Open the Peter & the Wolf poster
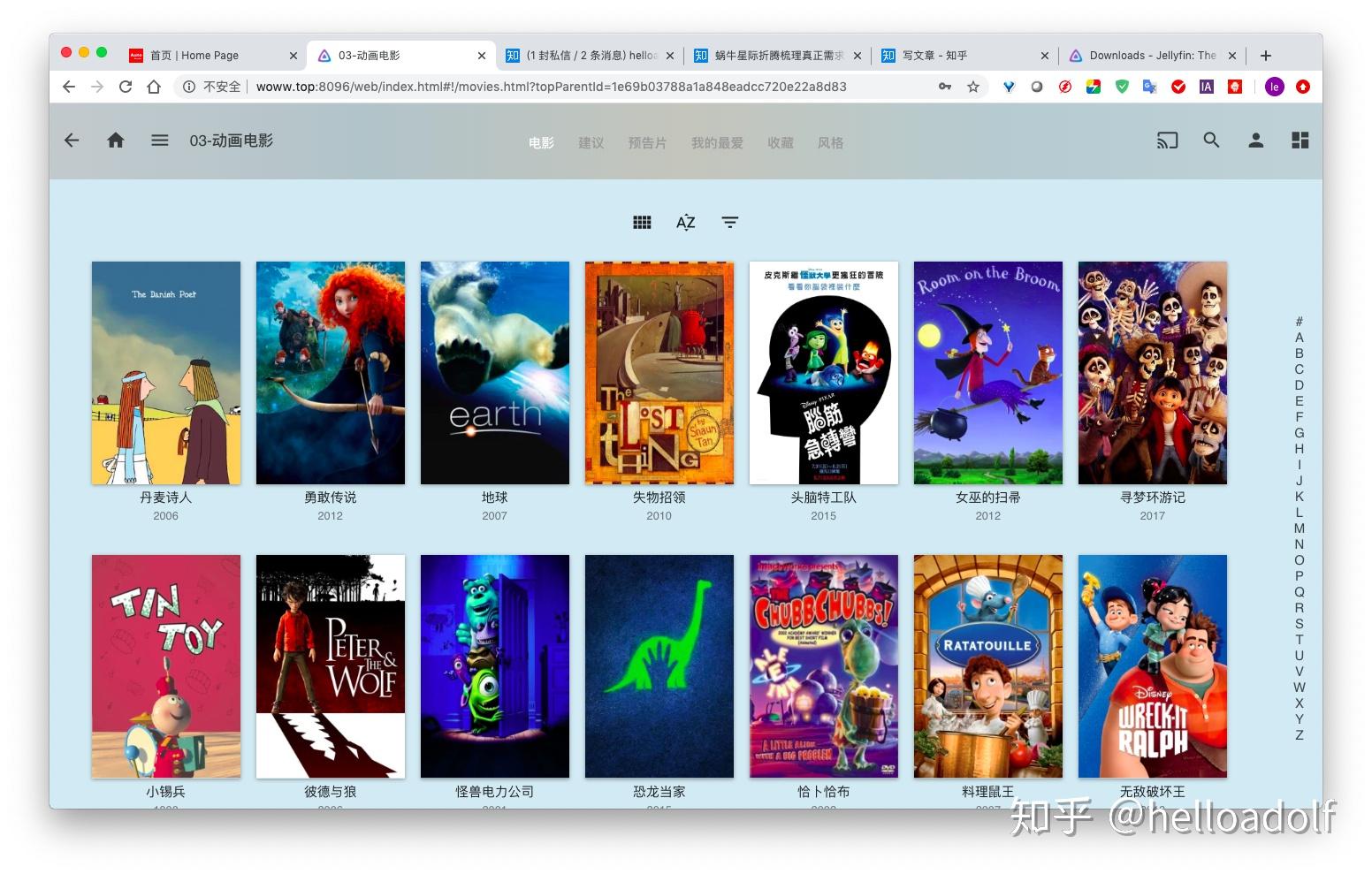 point(331,666)
